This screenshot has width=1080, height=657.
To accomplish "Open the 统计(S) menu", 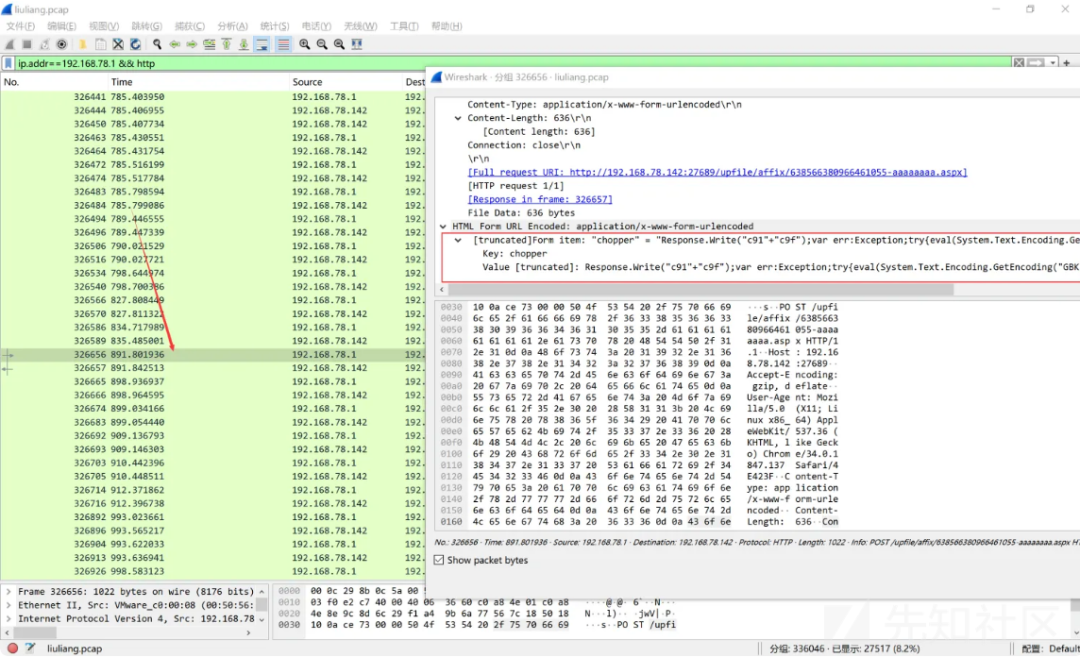I will pos(274,26).
